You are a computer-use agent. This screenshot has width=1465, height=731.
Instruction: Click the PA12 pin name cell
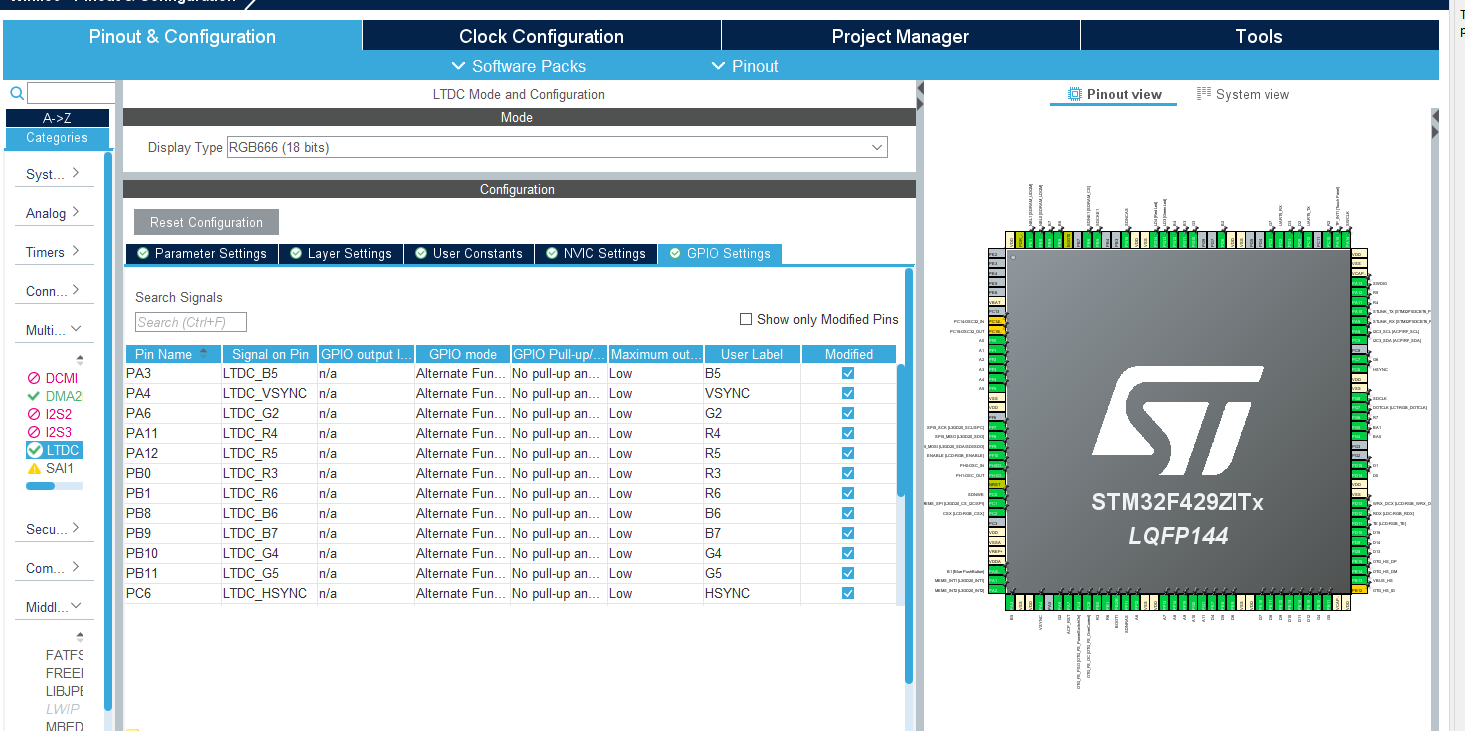pyautogui.click(x=172, y=453)
